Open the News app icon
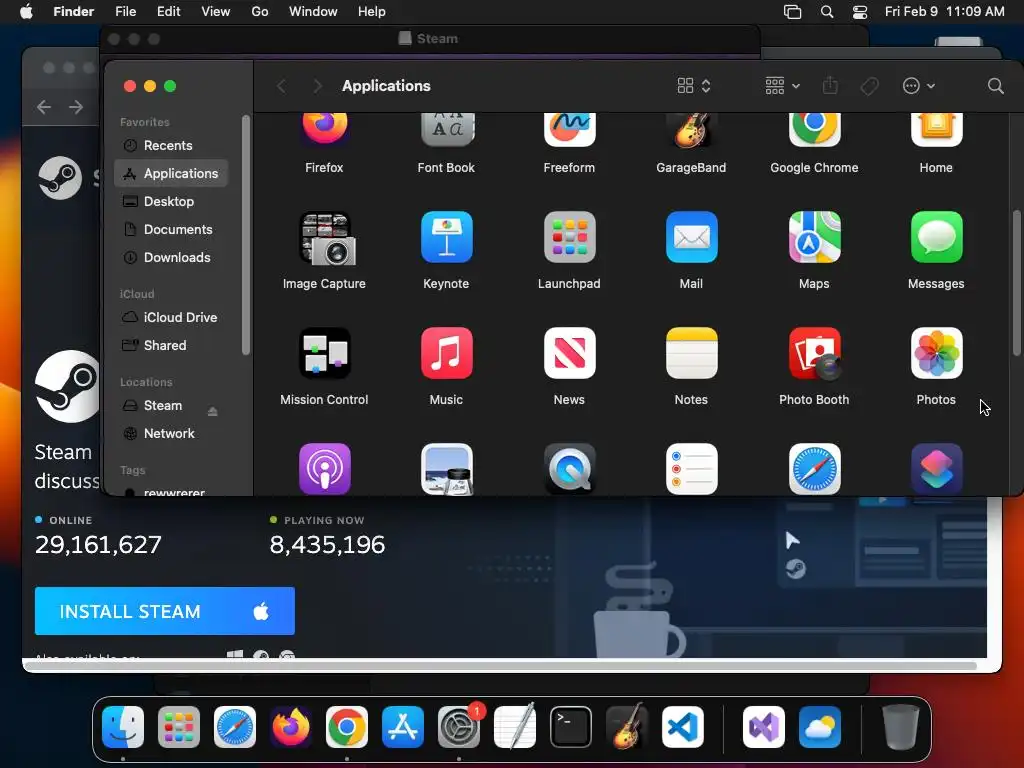Screen dimensions: 1024x768 tap(569, 353)
